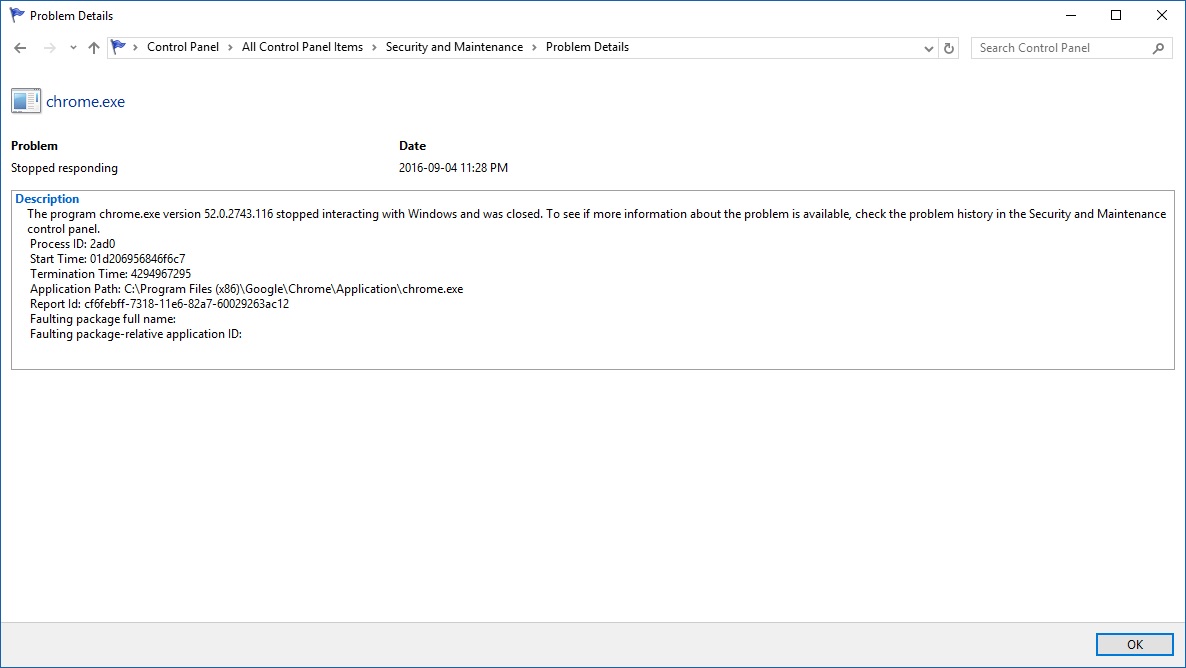
Task: Go up one level with up arrow
Action: [94, 48]
